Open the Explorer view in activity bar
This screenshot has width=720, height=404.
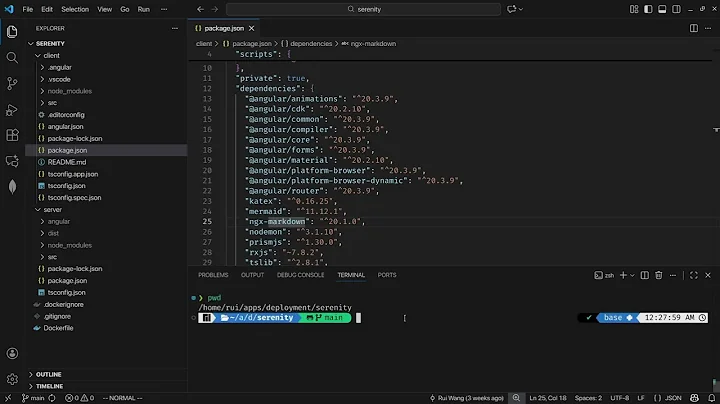click(12, 31)
